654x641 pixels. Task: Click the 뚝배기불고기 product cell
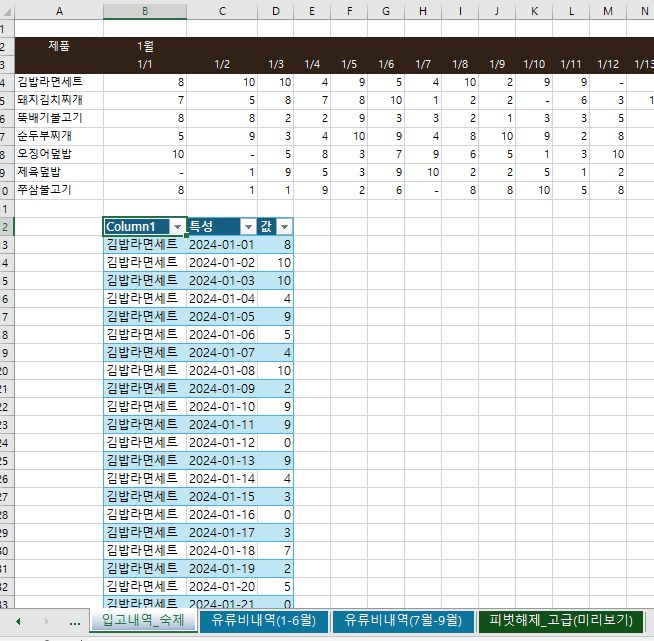tap(59, 118)
